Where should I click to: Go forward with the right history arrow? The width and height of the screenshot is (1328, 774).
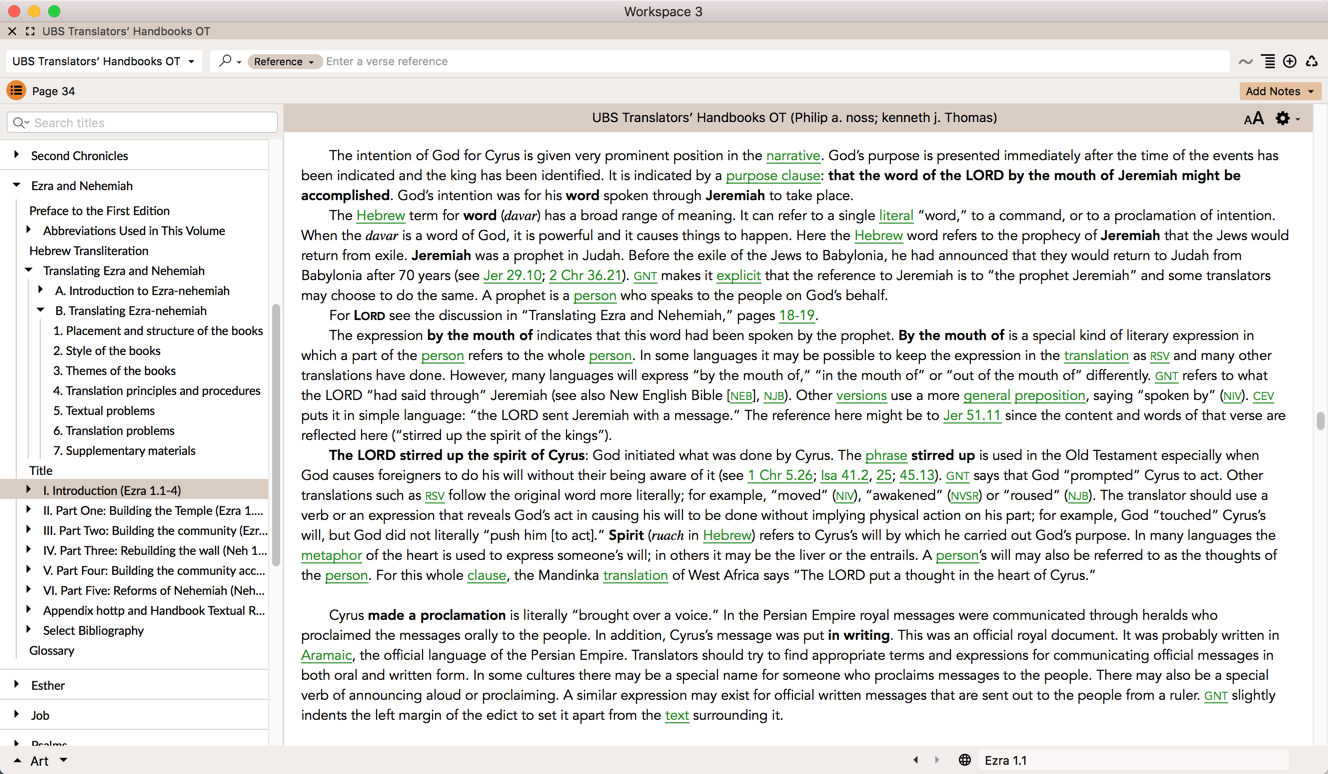937,760
